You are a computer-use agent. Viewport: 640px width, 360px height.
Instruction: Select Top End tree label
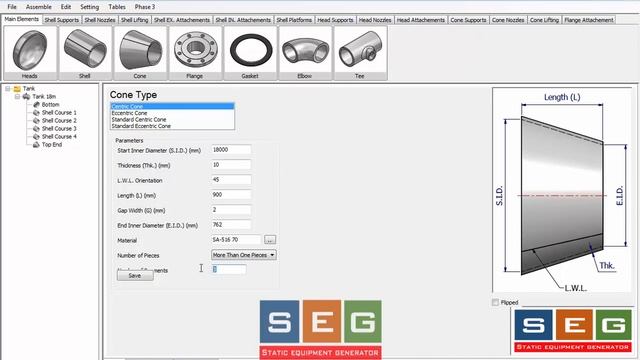[x=52, y=144]
